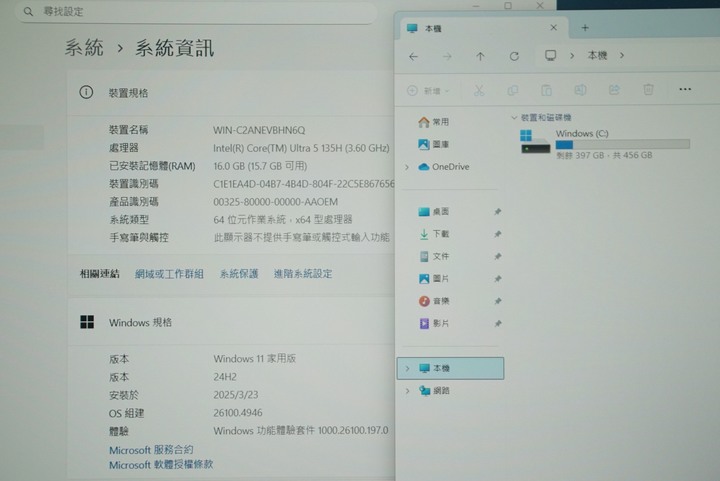Select the device name WIN-C2ANEVBHN6Q text
720x481 pixels.
(x=259, y=130)
